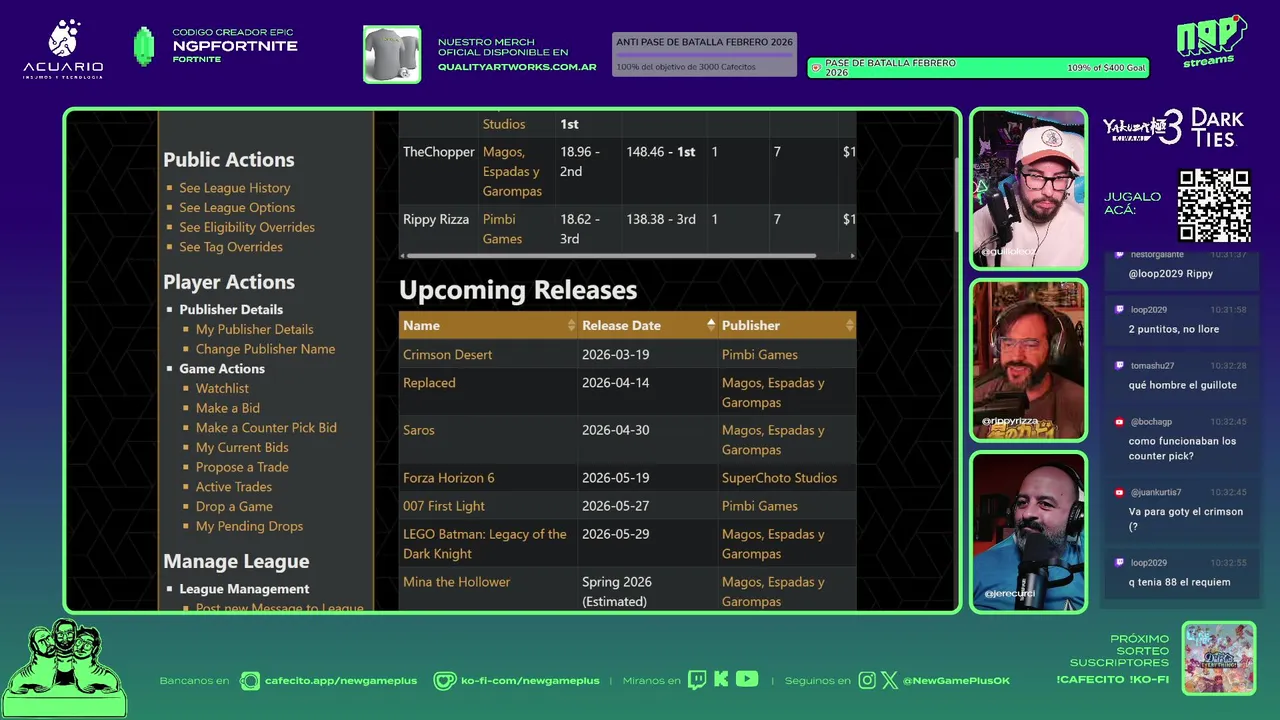Viewport: 1280px width, 720px height.
Task: Click Twitch icon next to tomashu27
Action: pyautogui.click(x=1119, y=366)
